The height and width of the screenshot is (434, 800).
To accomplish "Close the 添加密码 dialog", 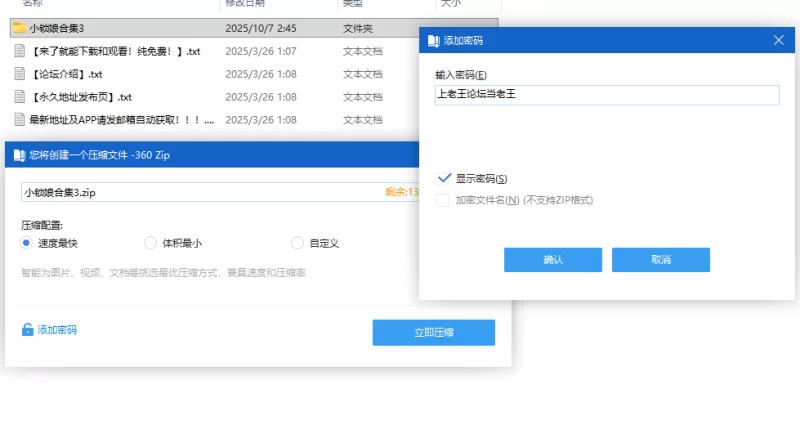I will [779, 40].
